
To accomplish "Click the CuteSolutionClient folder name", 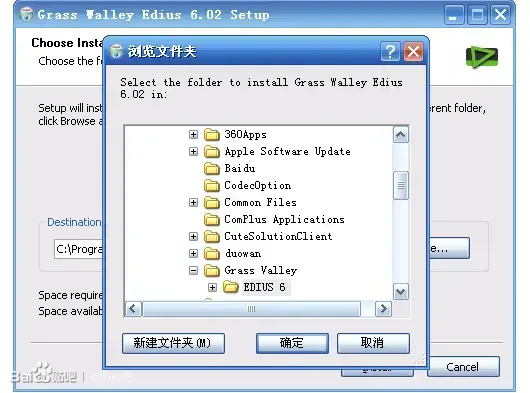I will click(x=278, y=237).
